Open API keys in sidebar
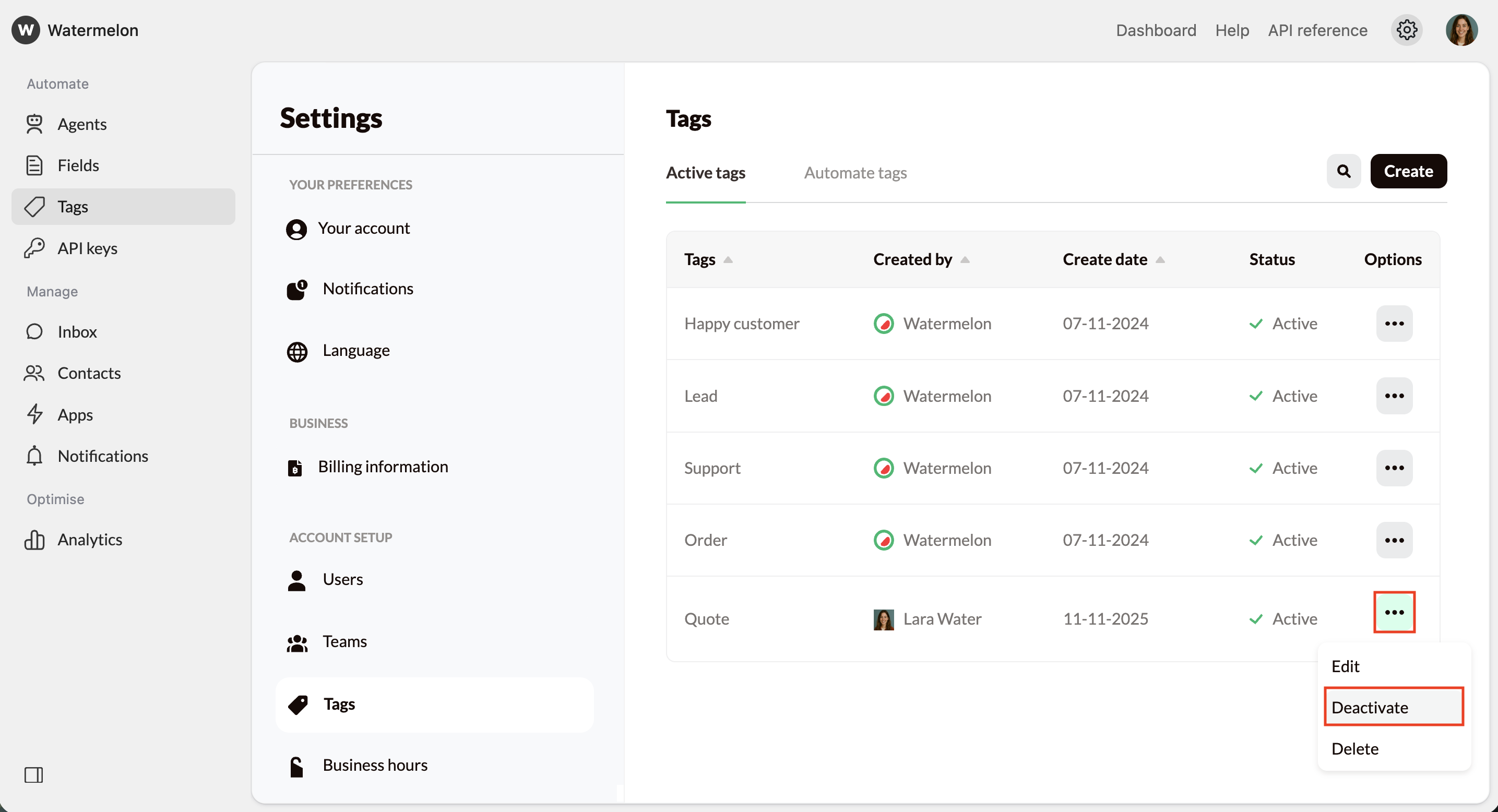Image resolution: width=1498 pixels, height=812 pixels. click(x=87, y=248)
